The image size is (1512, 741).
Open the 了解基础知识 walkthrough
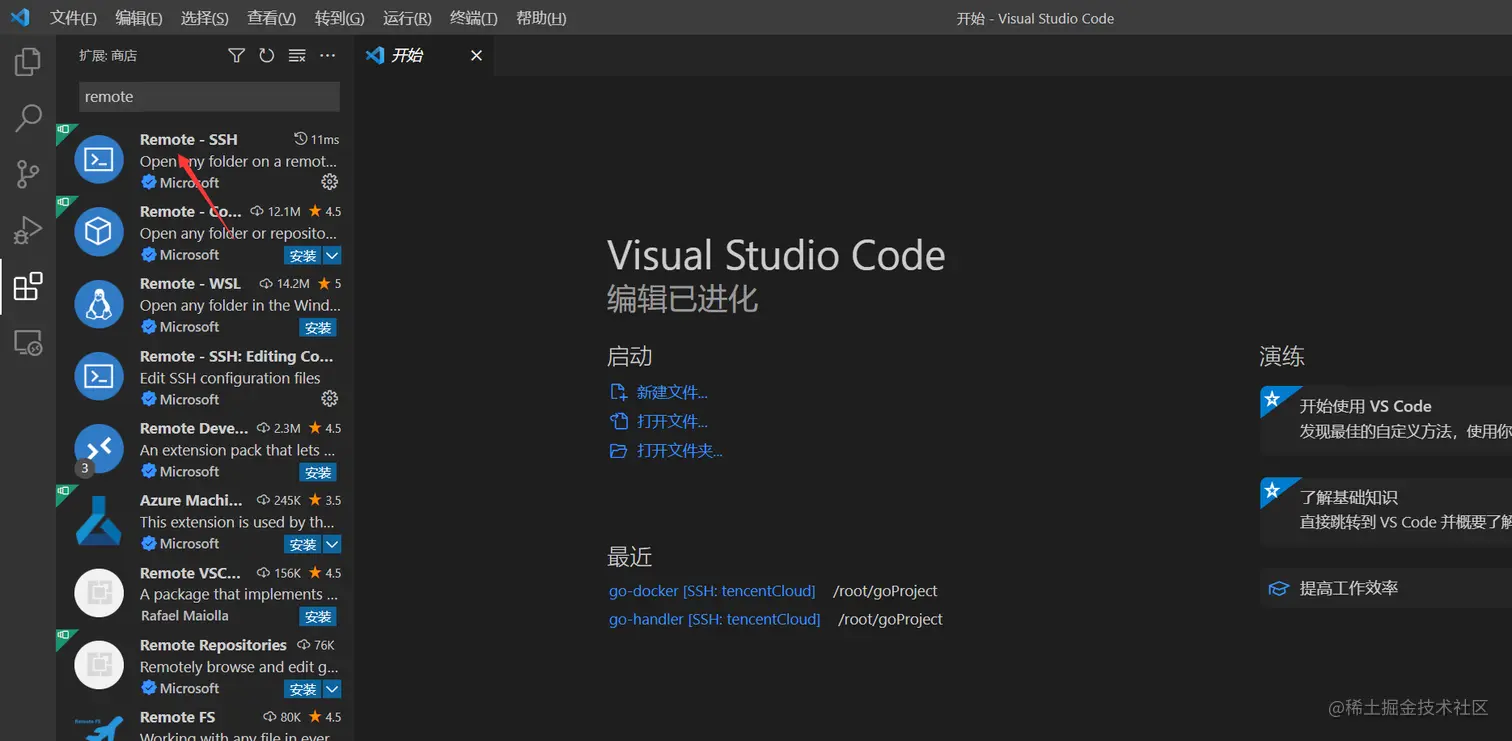point(1386,511)
